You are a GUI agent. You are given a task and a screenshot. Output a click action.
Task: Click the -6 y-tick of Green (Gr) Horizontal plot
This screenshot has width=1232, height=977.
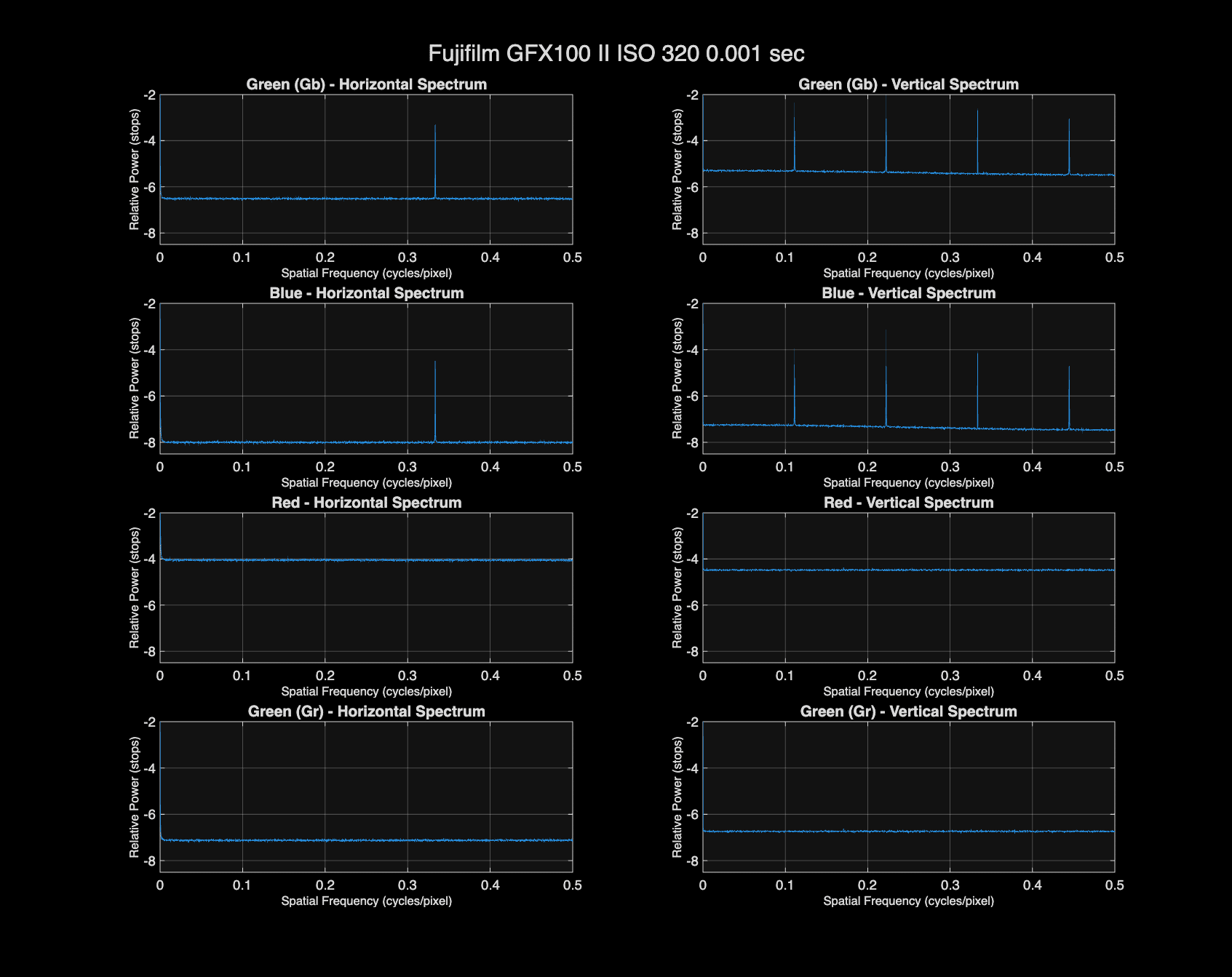149,815
